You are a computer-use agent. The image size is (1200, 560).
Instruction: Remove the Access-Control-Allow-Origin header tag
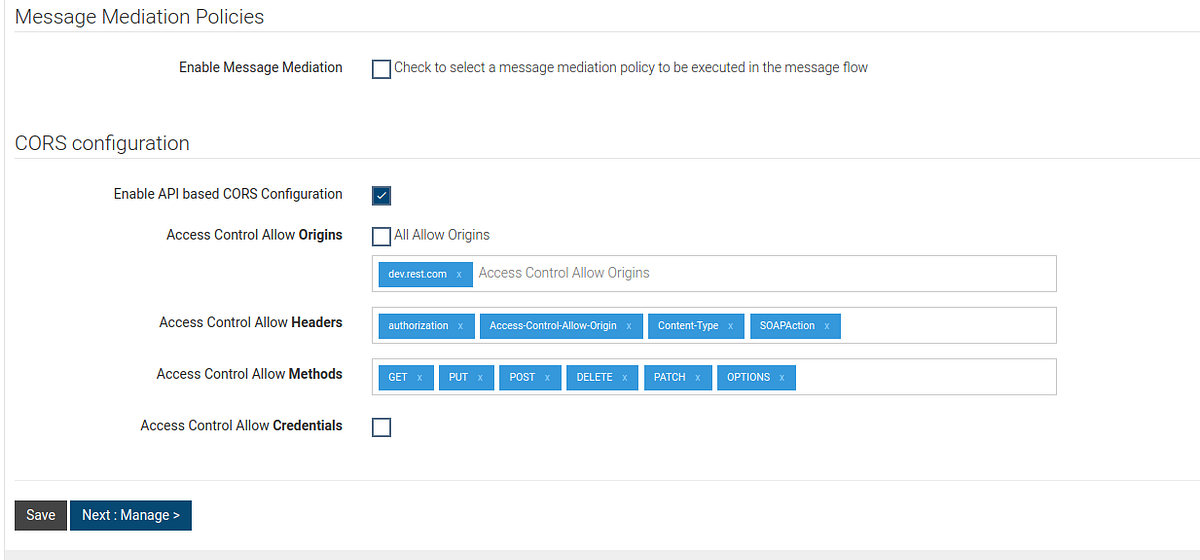(628, 326)
